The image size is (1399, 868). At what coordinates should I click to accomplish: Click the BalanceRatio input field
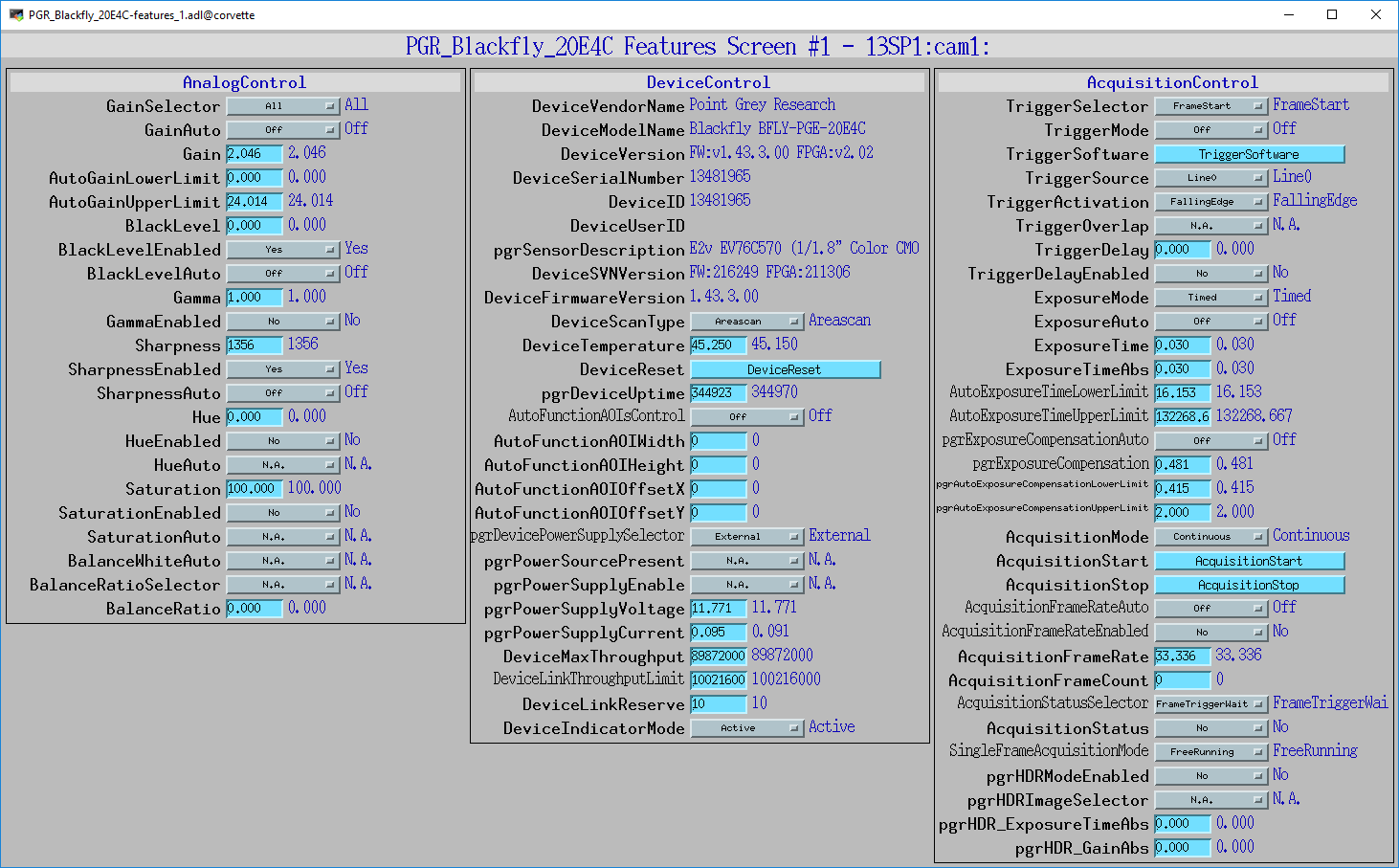coord(255,609)
